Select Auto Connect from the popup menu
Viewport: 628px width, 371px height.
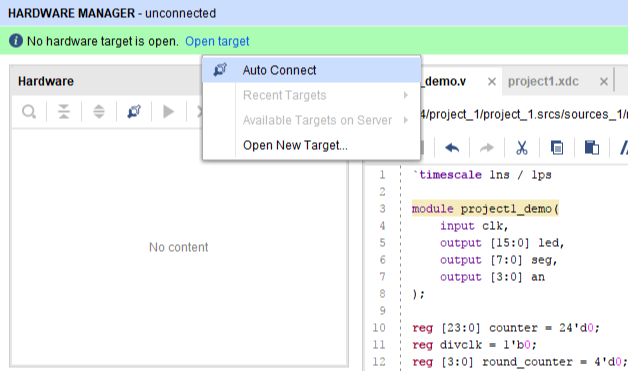point(311,70)
